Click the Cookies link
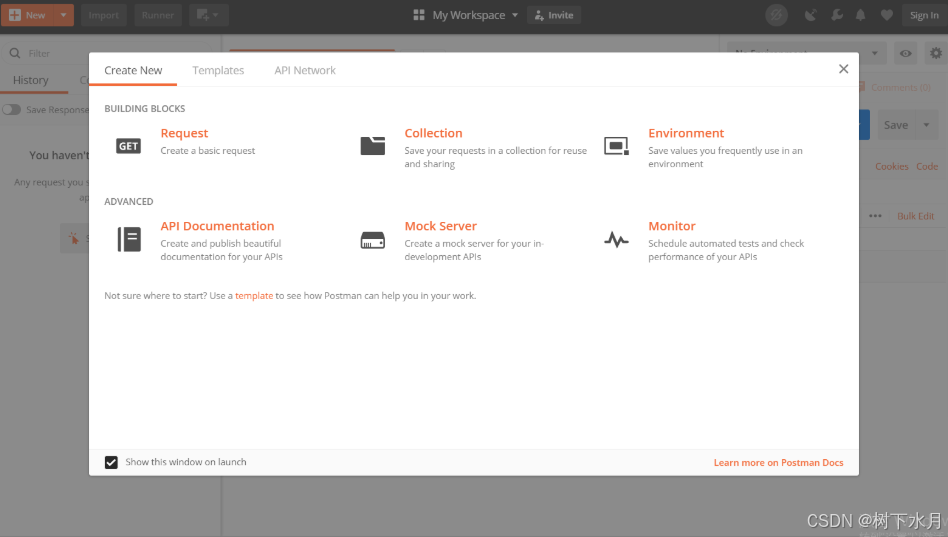Screen dimensions: 948x537 pyautogui.click(x=891, y=166)
